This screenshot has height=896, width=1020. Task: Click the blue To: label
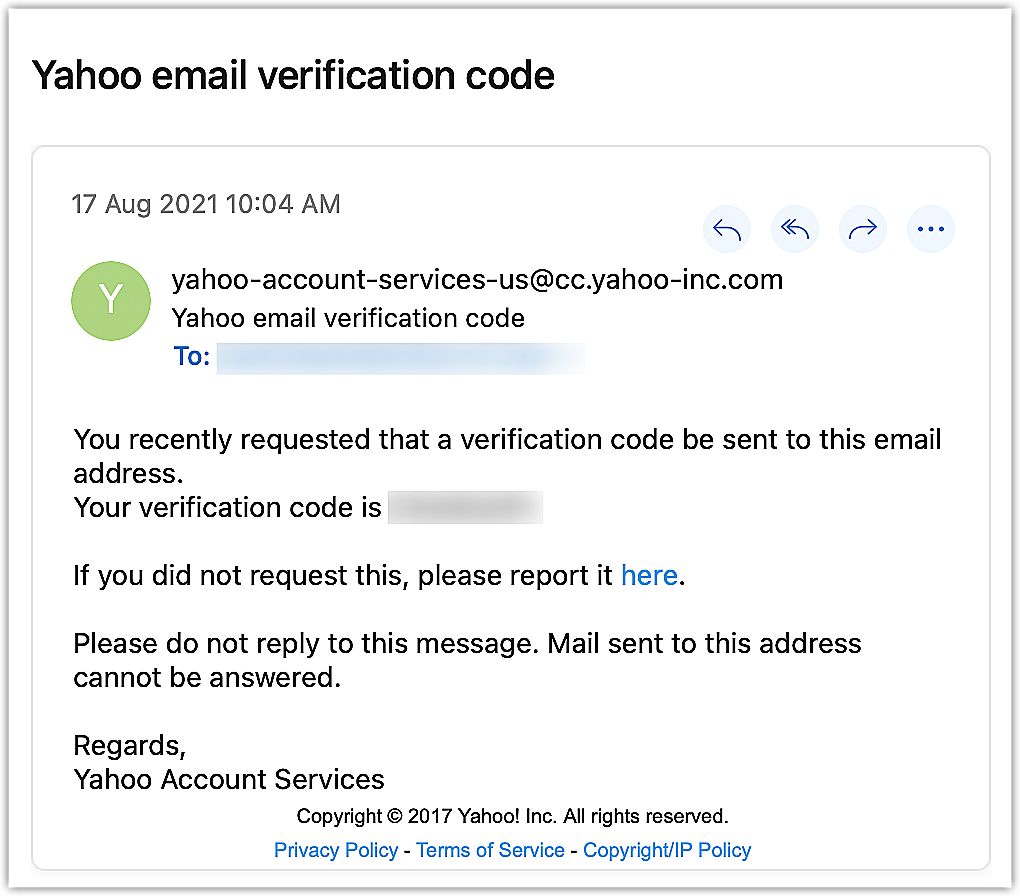click(191, 357)
